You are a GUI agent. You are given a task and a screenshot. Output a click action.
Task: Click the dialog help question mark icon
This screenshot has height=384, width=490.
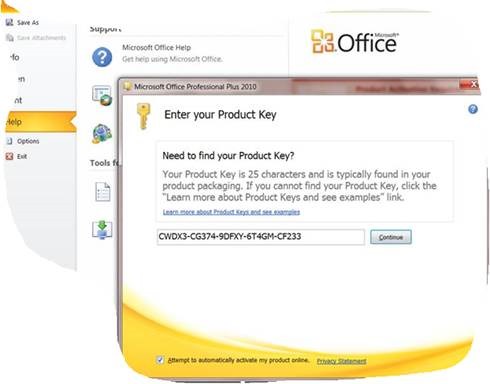(x=473, y=109)
